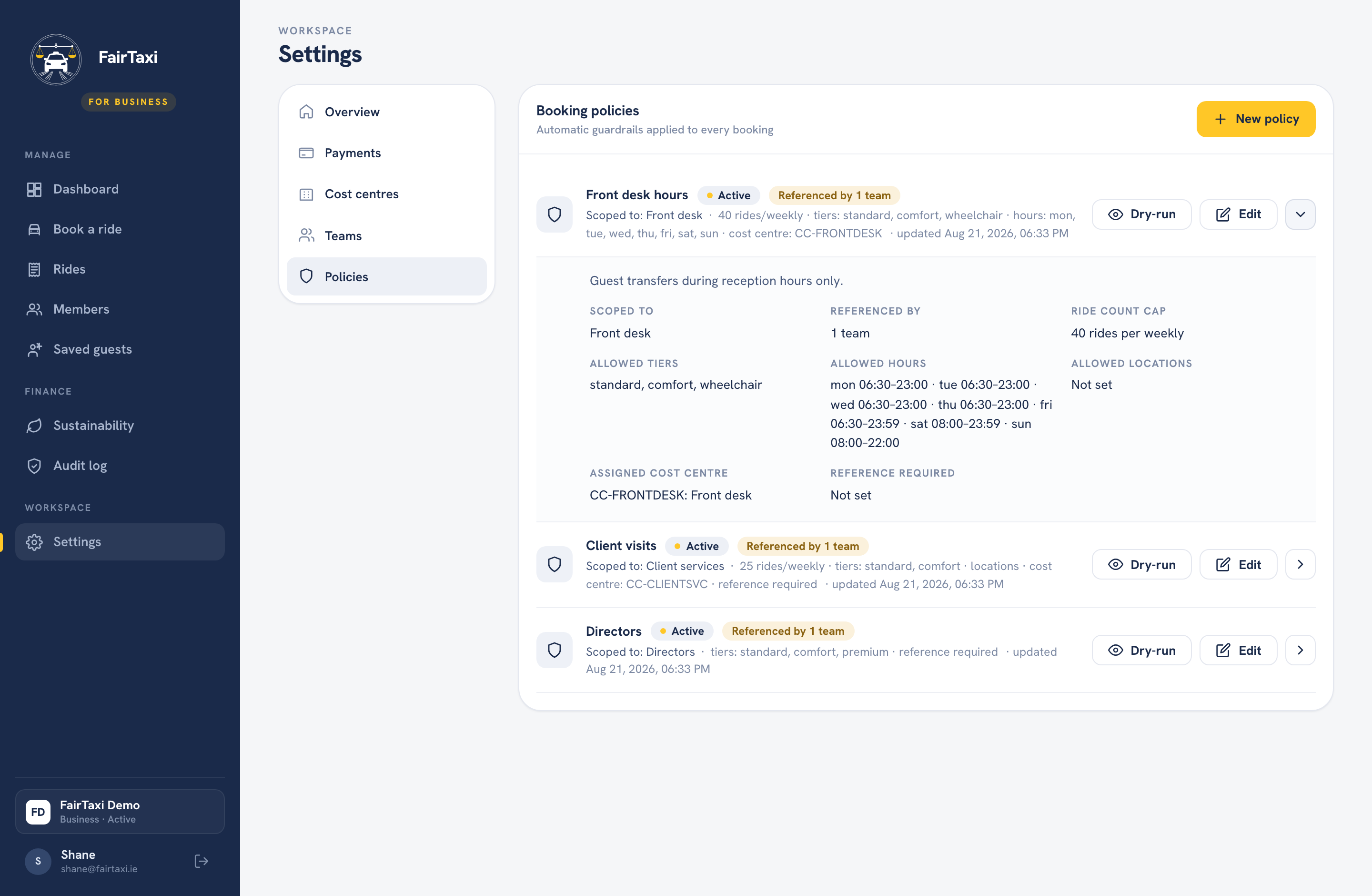
Task: Dry-run the Directors policy
Action: coord(1141,651)
